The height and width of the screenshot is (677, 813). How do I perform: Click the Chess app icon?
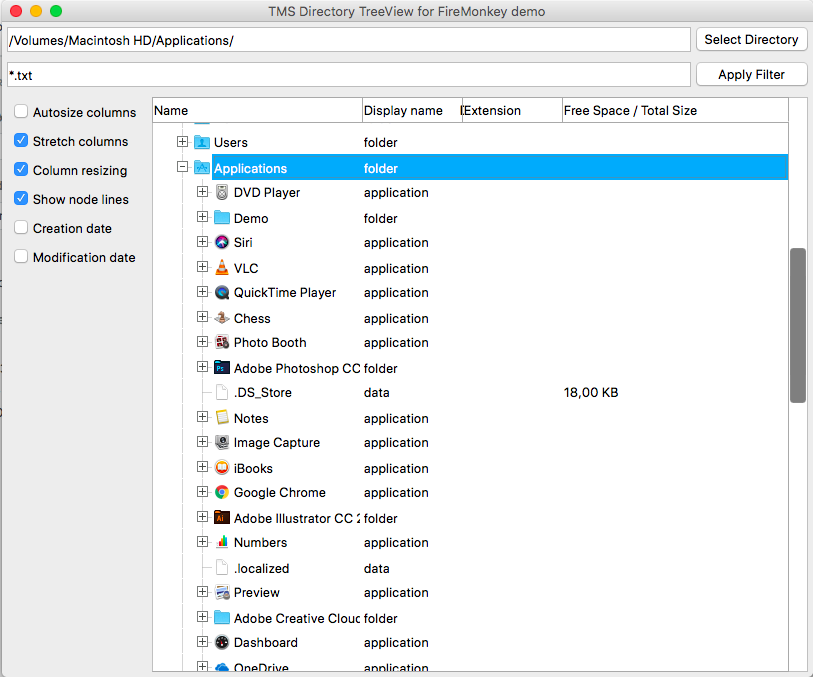(x=222, y=317)
